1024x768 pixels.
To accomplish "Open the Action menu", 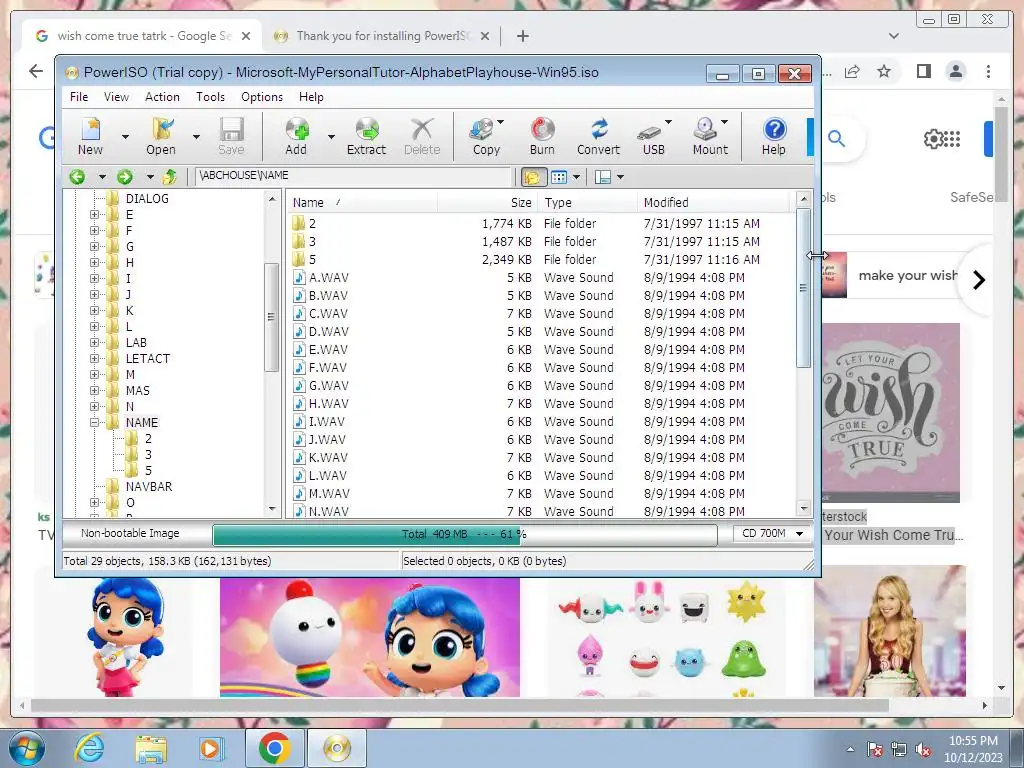I will pos(162,97).
